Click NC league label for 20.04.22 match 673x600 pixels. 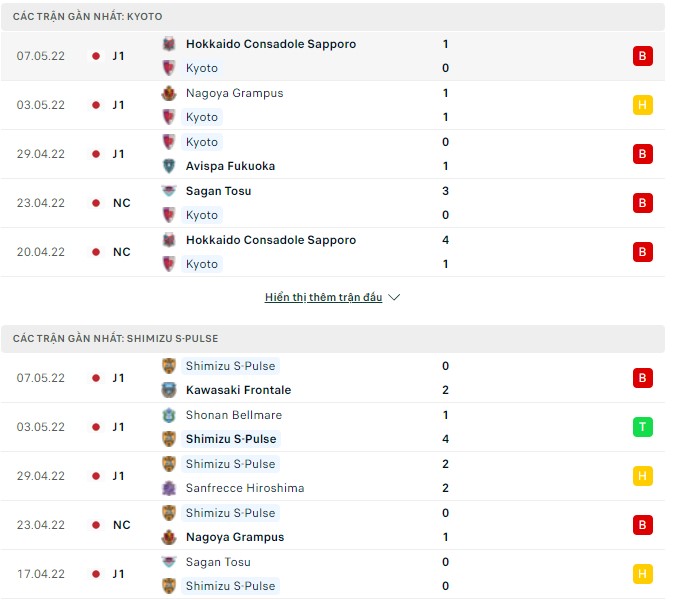tap(121, 252)
